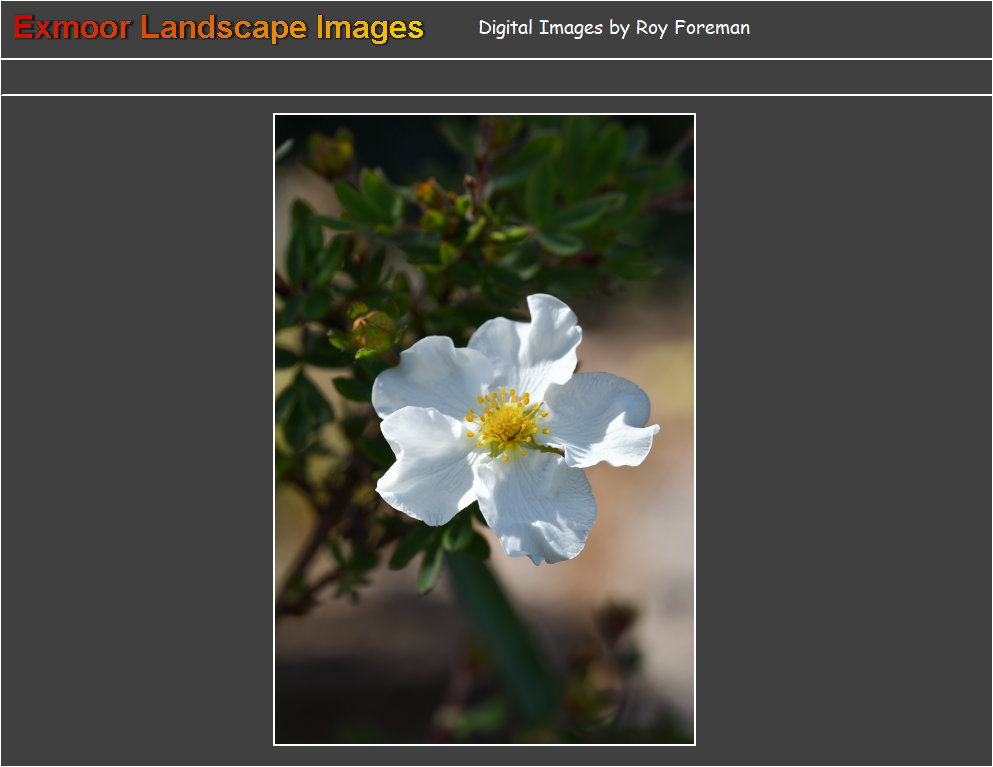Click the green flower bud beside the bloom
The width and height of the screenshot is (993, 767).
tap(374, 330)
